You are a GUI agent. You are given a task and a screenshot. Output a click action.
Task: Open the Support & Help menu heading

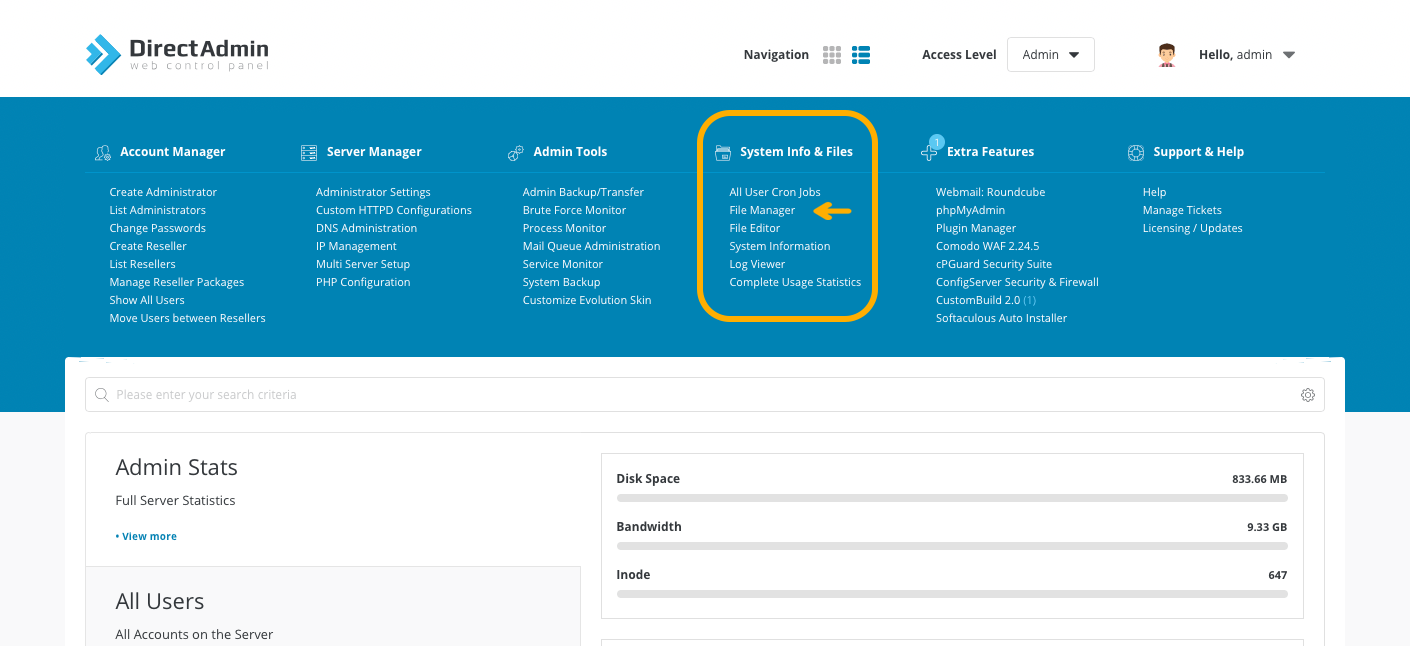coord(1199,152)
